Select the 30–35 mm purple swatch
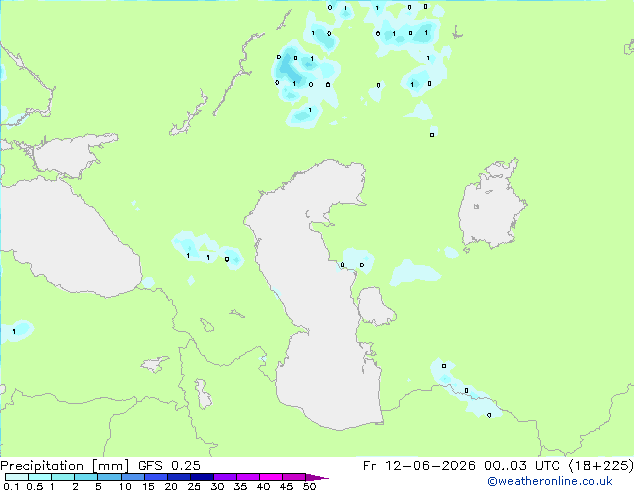 click(224, 477)
